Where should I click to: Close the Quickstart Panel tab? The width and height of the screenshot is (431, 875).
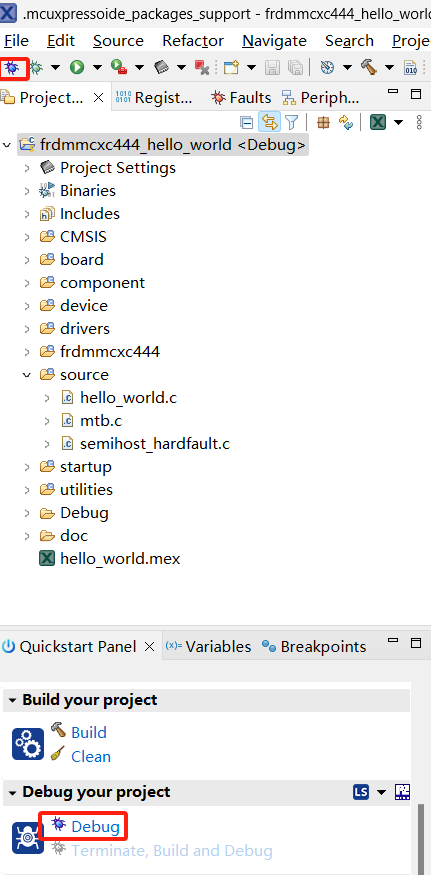[x=149, y=646]
